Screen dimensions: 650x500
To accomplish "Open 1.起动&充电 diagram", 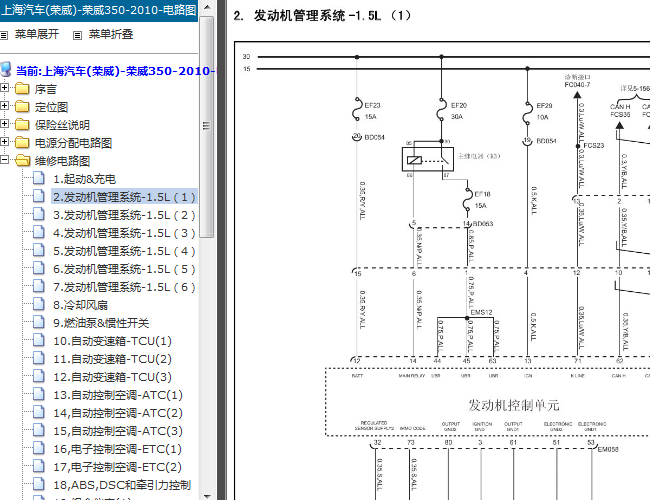I will pos(85,179).
